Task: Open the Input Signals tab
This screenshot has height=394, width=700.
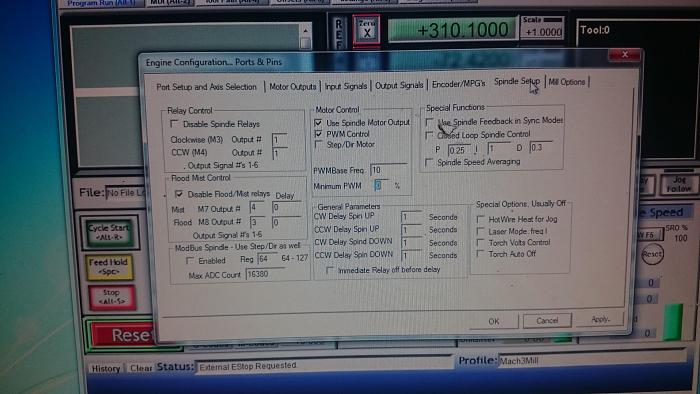Action: click(x=346, y=86)
